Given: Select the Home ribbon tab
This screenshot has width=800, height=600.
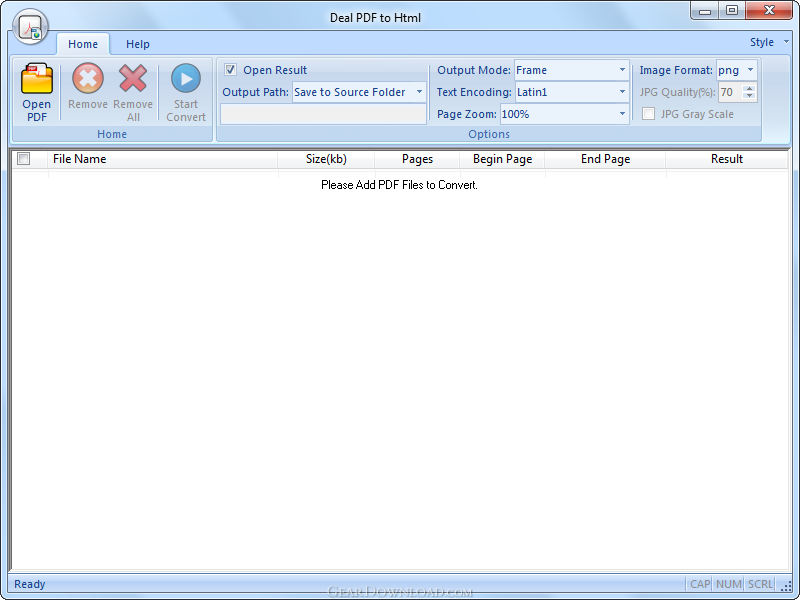Looking at the screenshot, I should click(x=83, y=44).
